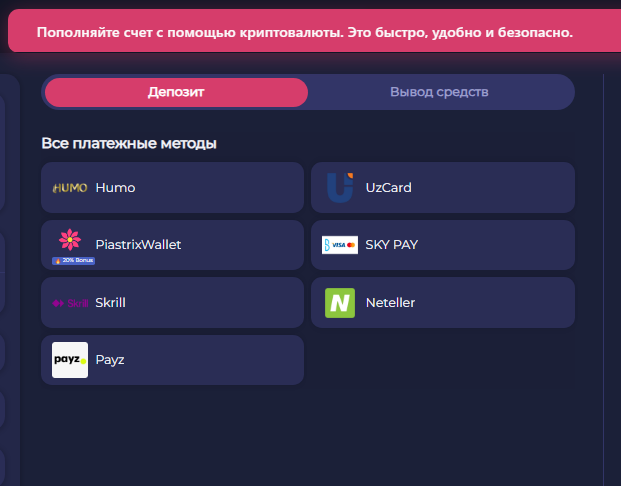Viewport: 621px width, 486px height.
Task: Click the 20% Bonus badge
Action: 73,260
